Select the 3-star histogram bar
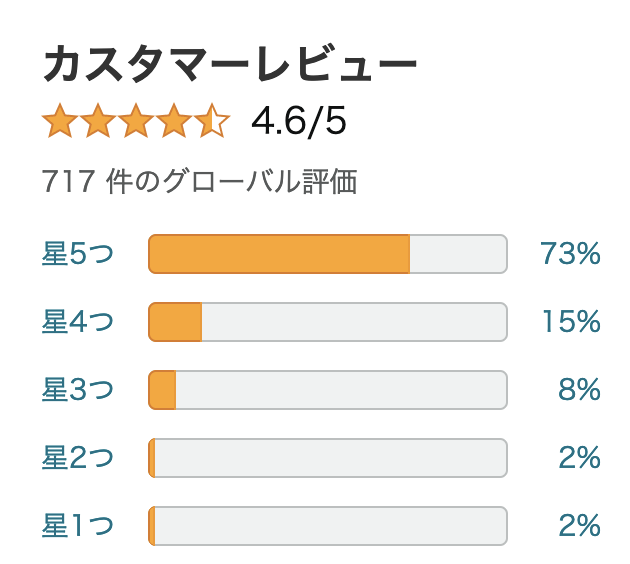This screenshot has height=564, width=630. tap(328, 390)
